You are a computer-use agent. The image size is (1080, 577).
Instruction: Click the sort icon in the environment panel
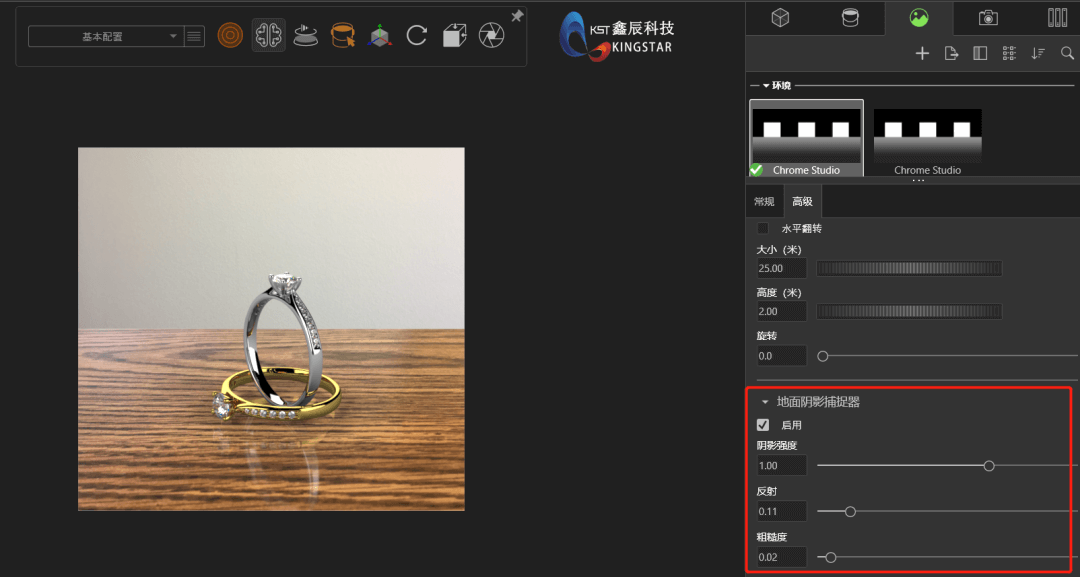click(x=1038, y=53)
